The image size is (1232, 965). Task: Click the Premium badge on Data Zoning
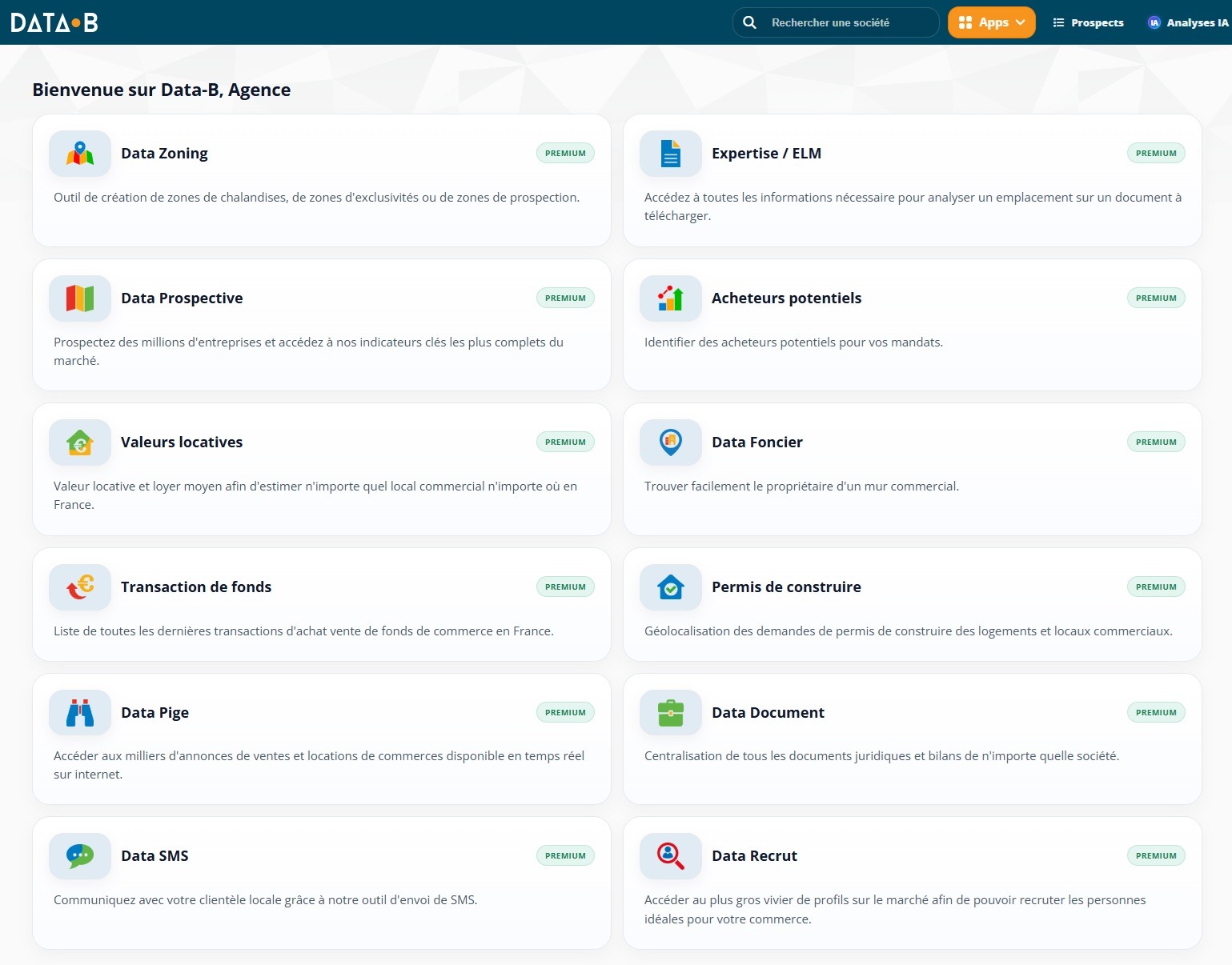pos(565,154)
